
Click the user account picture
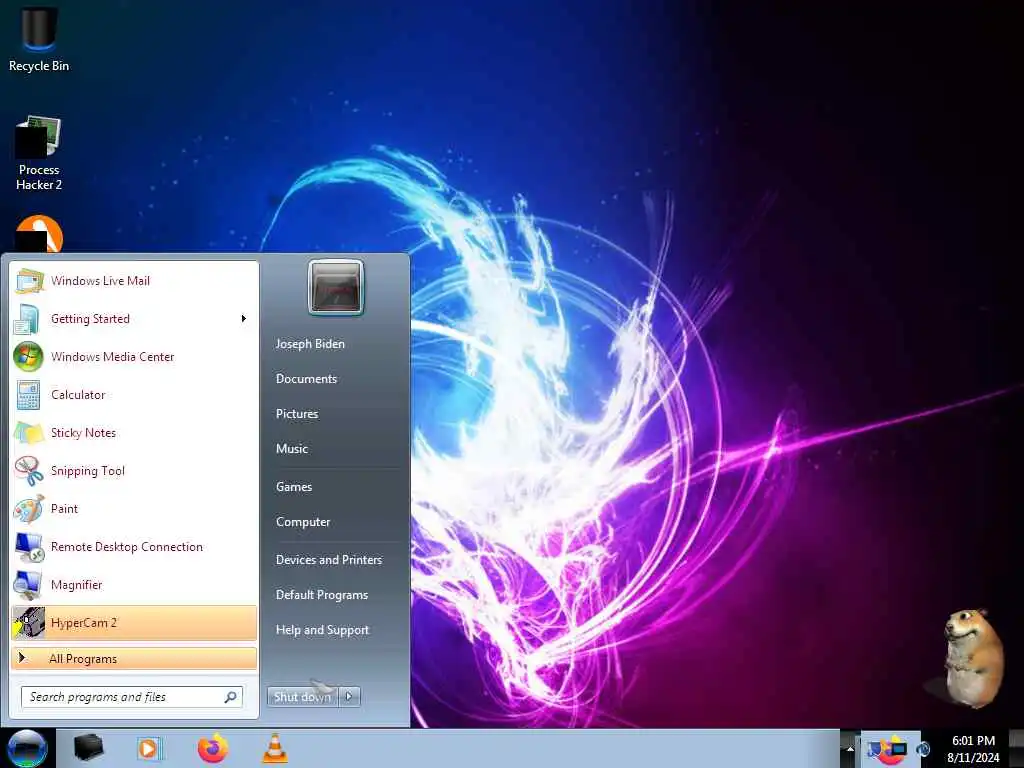coord(336,287)
